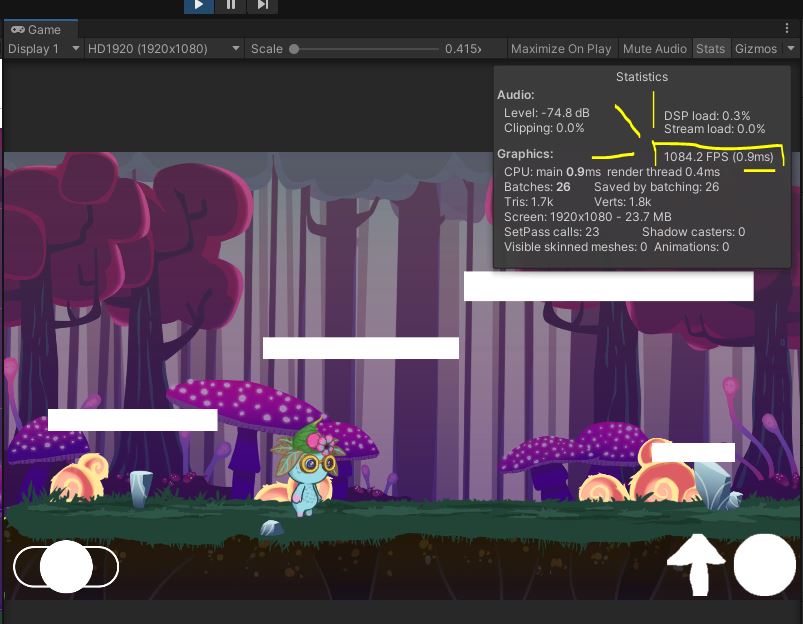
Task: Switch to the Game tab
Action: [42, 30]
